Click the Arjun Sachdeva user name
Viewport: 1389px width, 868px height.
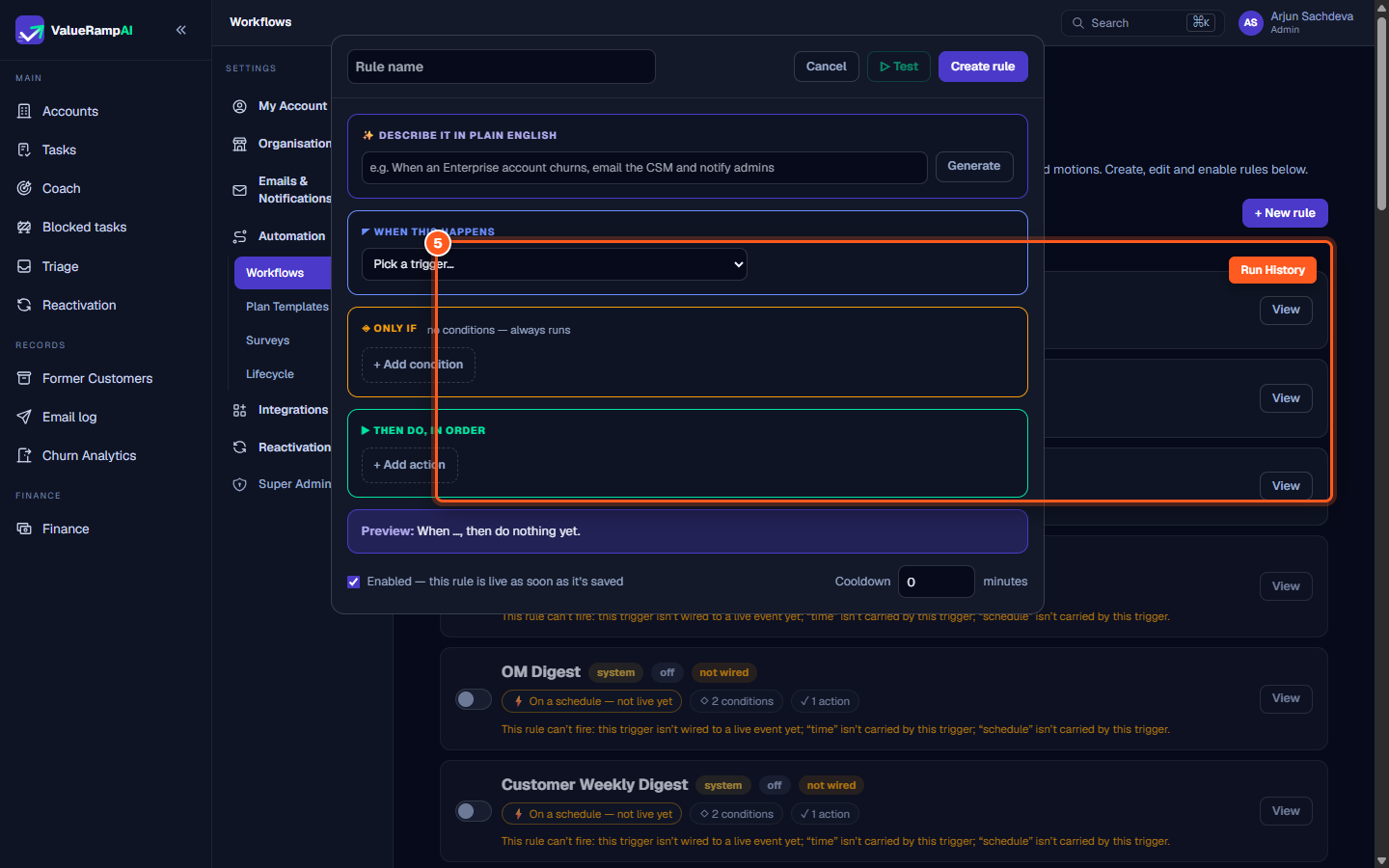[1312, 16]
